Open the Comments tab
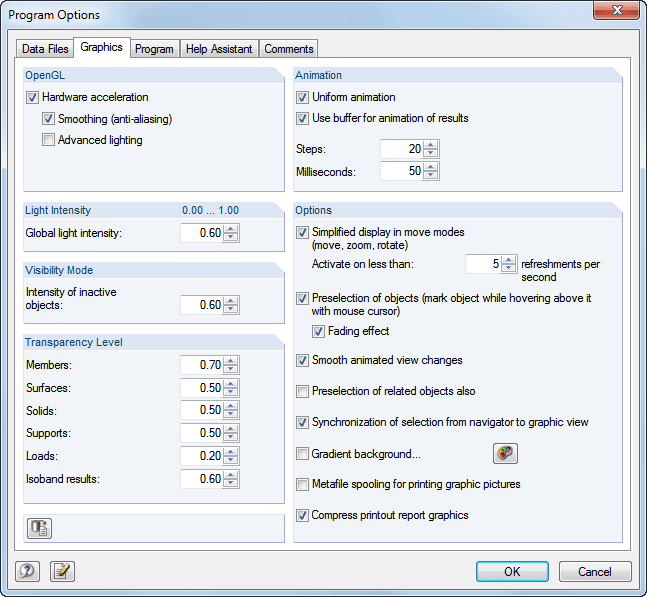 tap(289, 49)
